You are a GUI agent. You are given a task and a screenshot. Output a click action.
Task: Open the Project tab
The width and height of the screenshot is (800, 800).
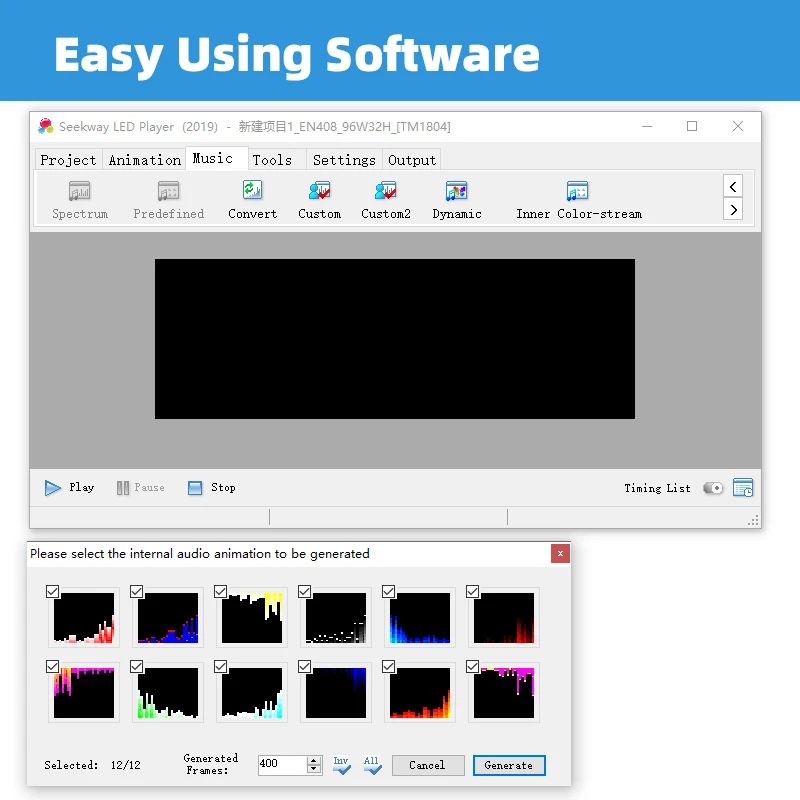pos(68,160)
